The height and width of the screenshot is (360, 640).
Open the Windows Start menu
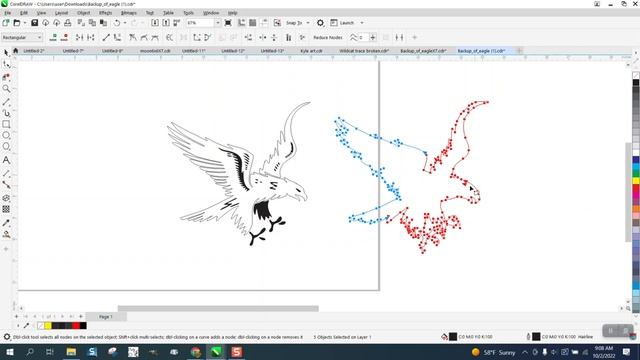[x=9, y=352]
